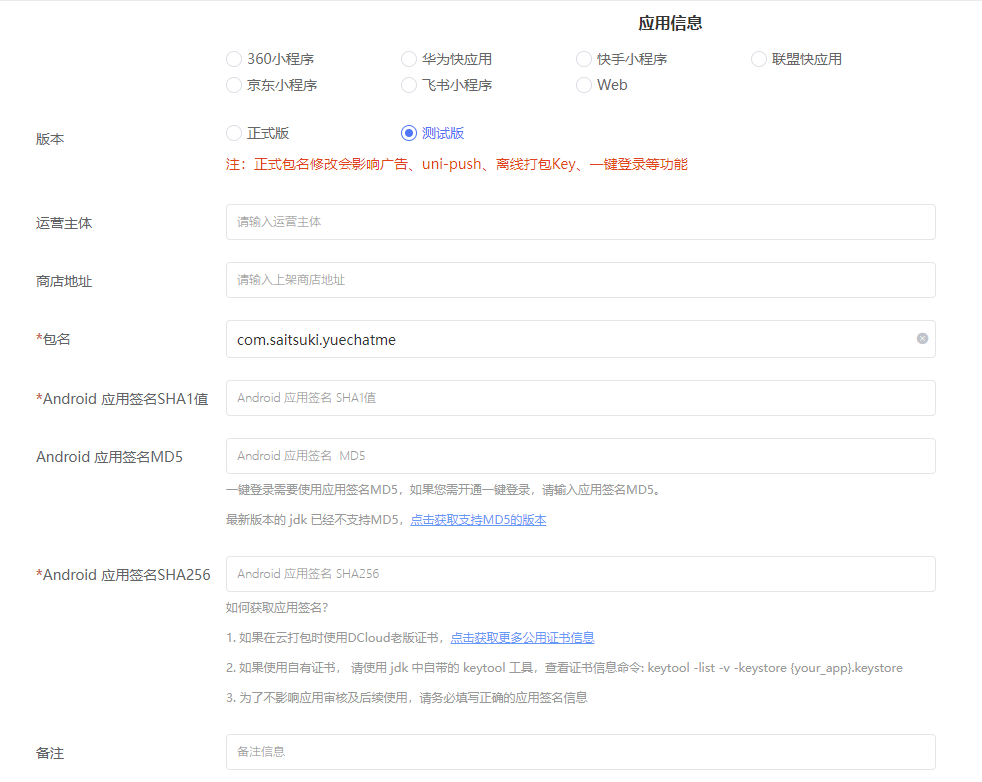
Task: Select the 华为快应用 radio option
Action: coord(409,59)
